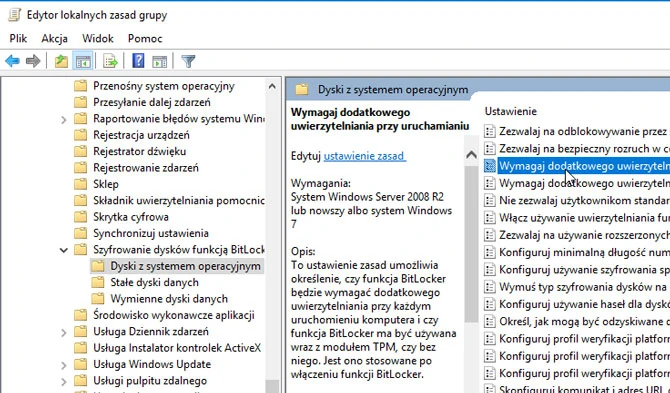Click the tree pane scroll up arrow
The width and height of the screenshot is (670, 393).
point(272,86)
